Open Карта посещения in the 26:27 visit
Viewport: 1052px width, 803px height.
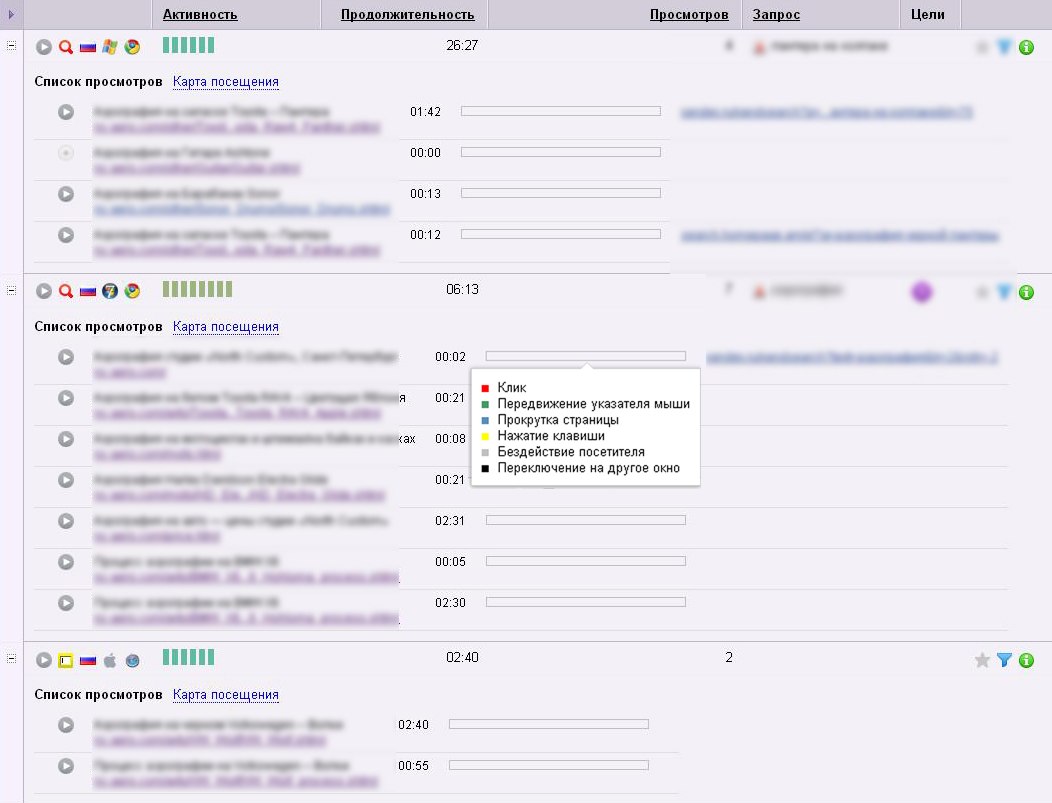pyautogui.click(x=225, y=82)
